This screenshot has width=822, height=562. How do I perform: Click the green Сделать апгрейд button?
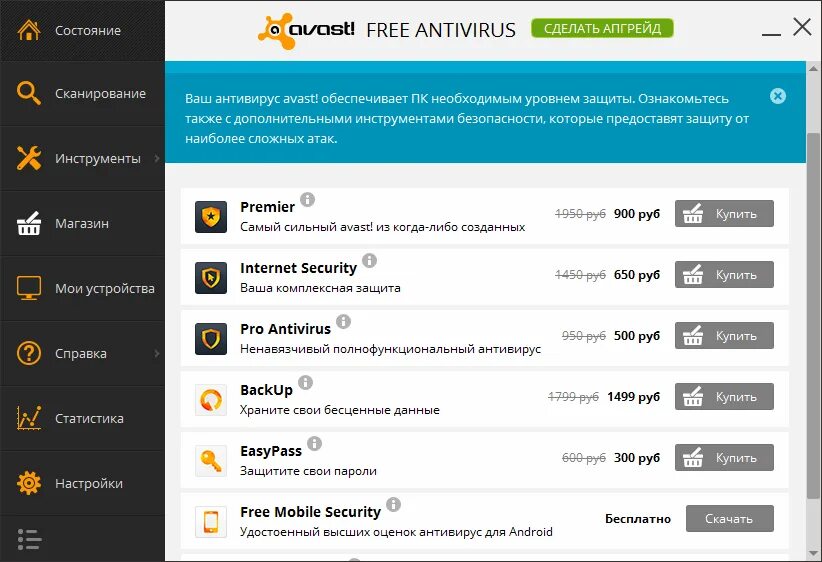(602, 28)
